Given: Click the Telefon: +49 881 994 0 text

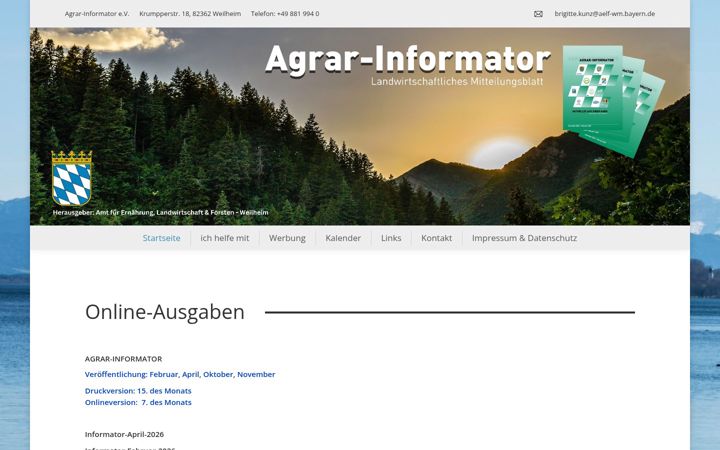Looking at the screenshot, I should coord(285,14).
